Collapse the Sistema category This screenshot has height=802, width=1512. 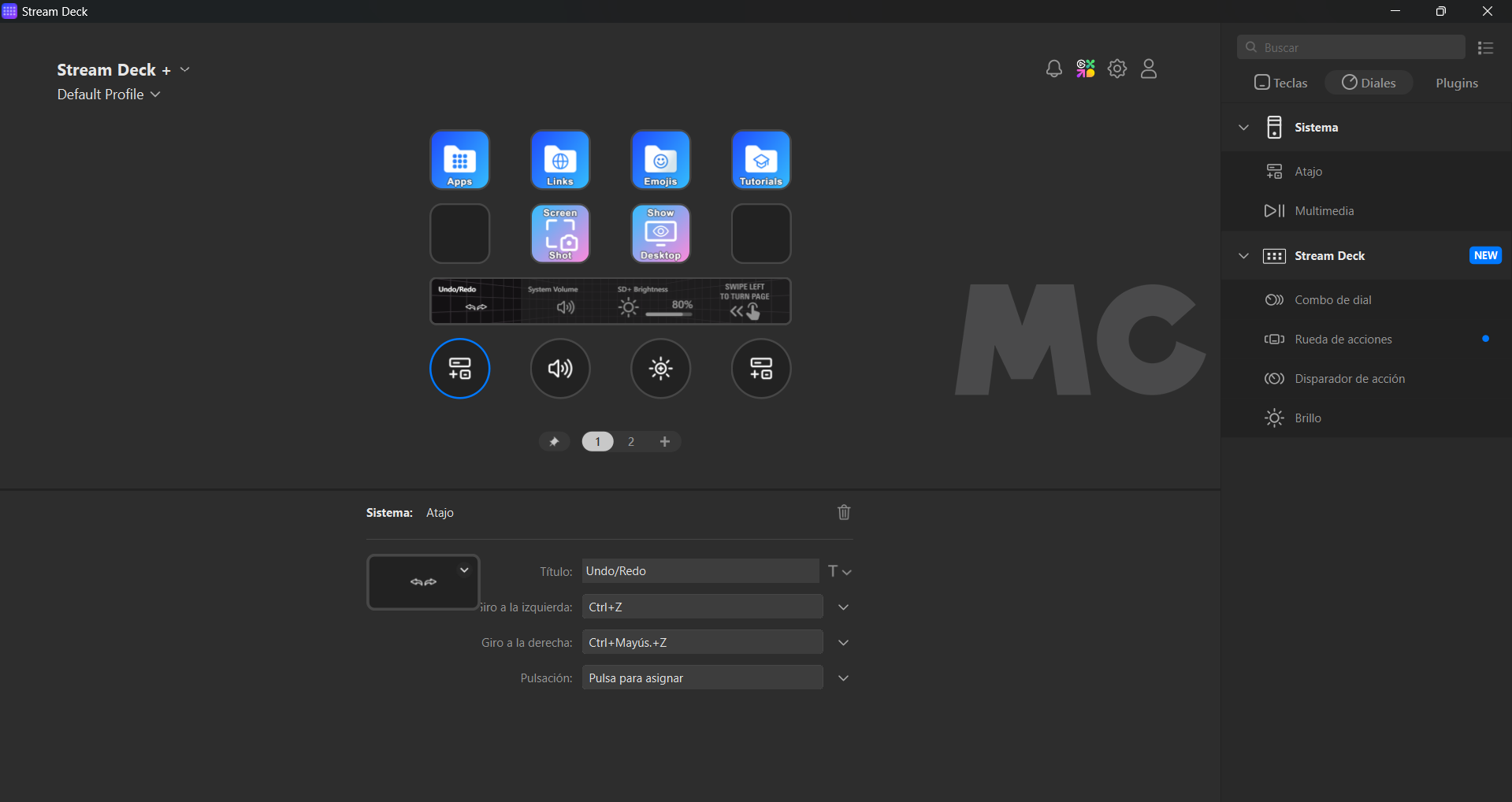(x=1243, y=128)
